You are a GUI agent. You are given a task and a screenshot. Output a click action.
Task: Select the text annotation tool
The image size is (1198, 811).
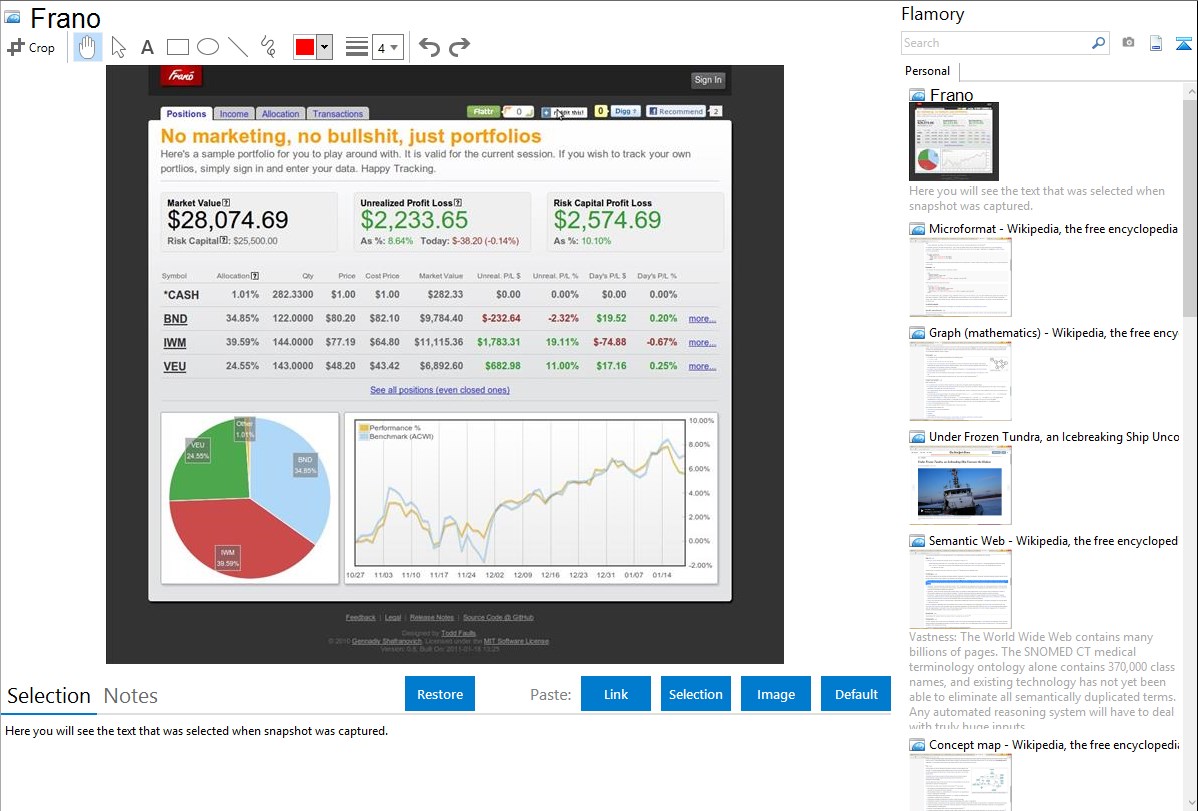[x=147, y=47]
